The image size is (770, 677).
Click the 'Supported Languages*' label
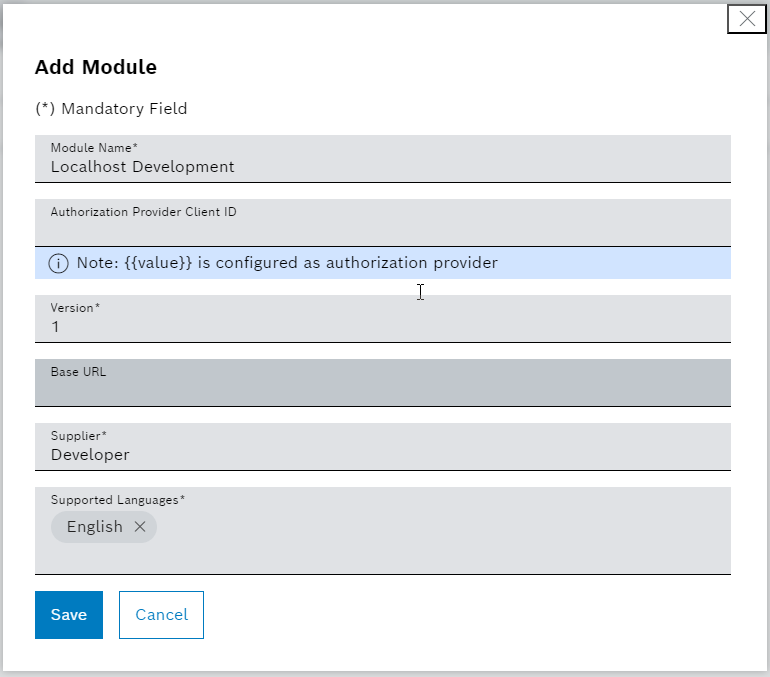[x=118, y=499]
